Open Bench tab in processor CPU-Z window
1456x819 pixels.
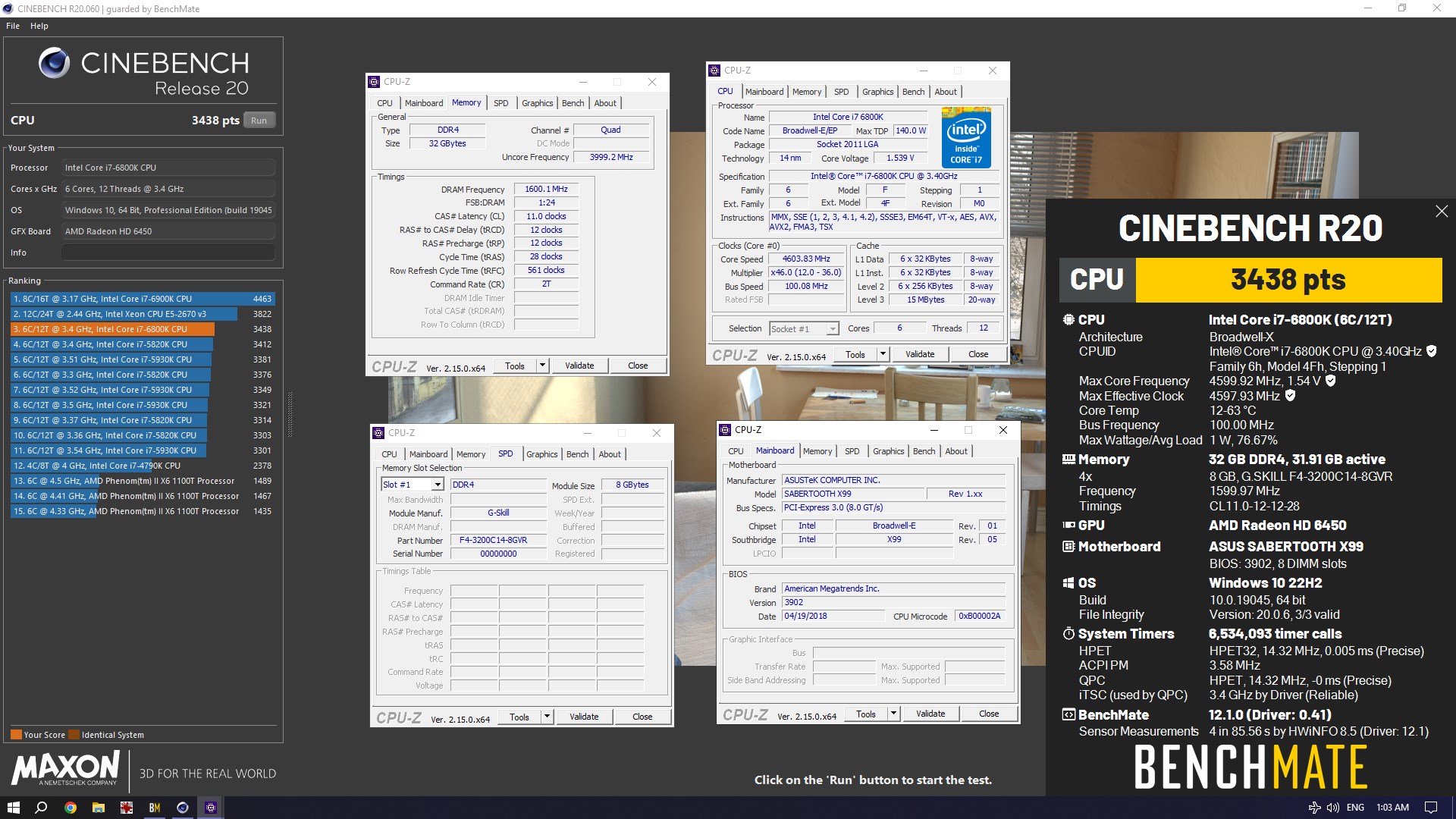913,92
